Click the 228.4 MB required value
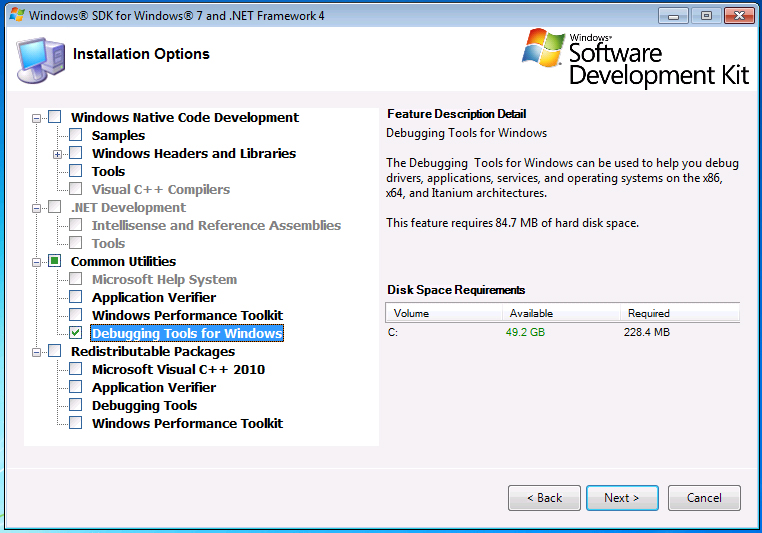 [x=647, y=332]
